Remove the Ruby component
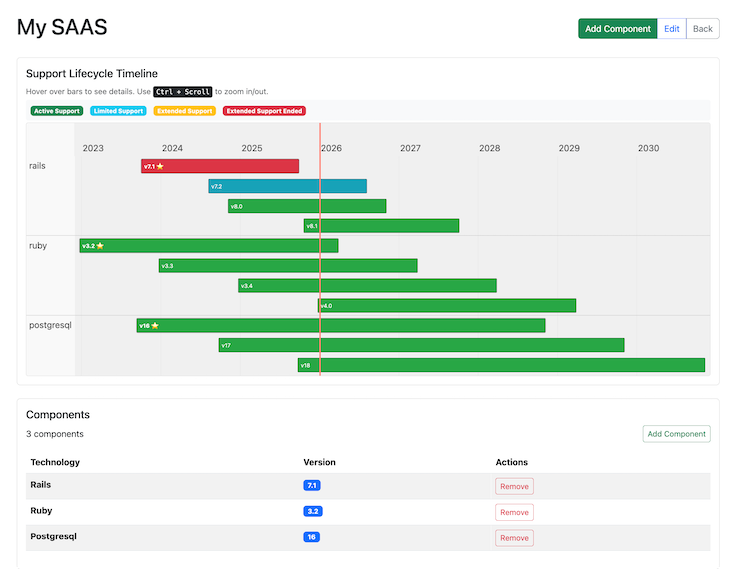This screenshot has width=742, height=569. click(514, 512)
